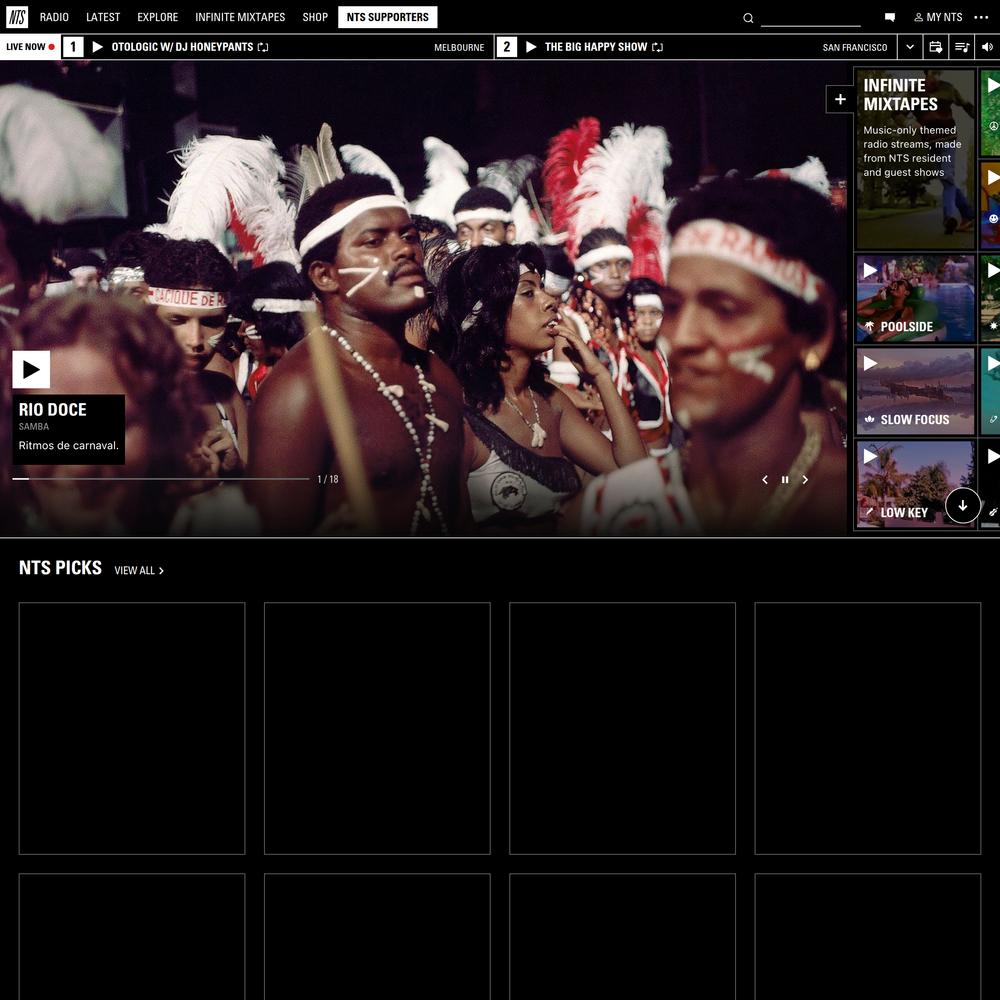Click the NTS logo in the header
This screenshot has height=1000, width=1000.
[17, 17]
